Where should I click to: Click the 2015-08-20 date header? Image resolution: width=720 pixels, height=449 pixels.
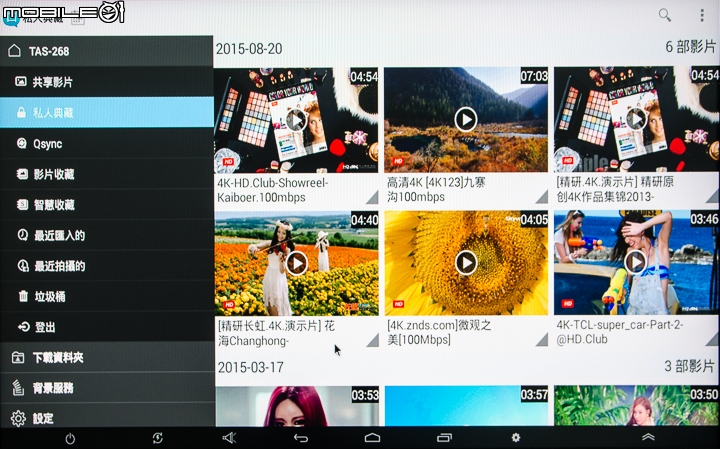249,49
